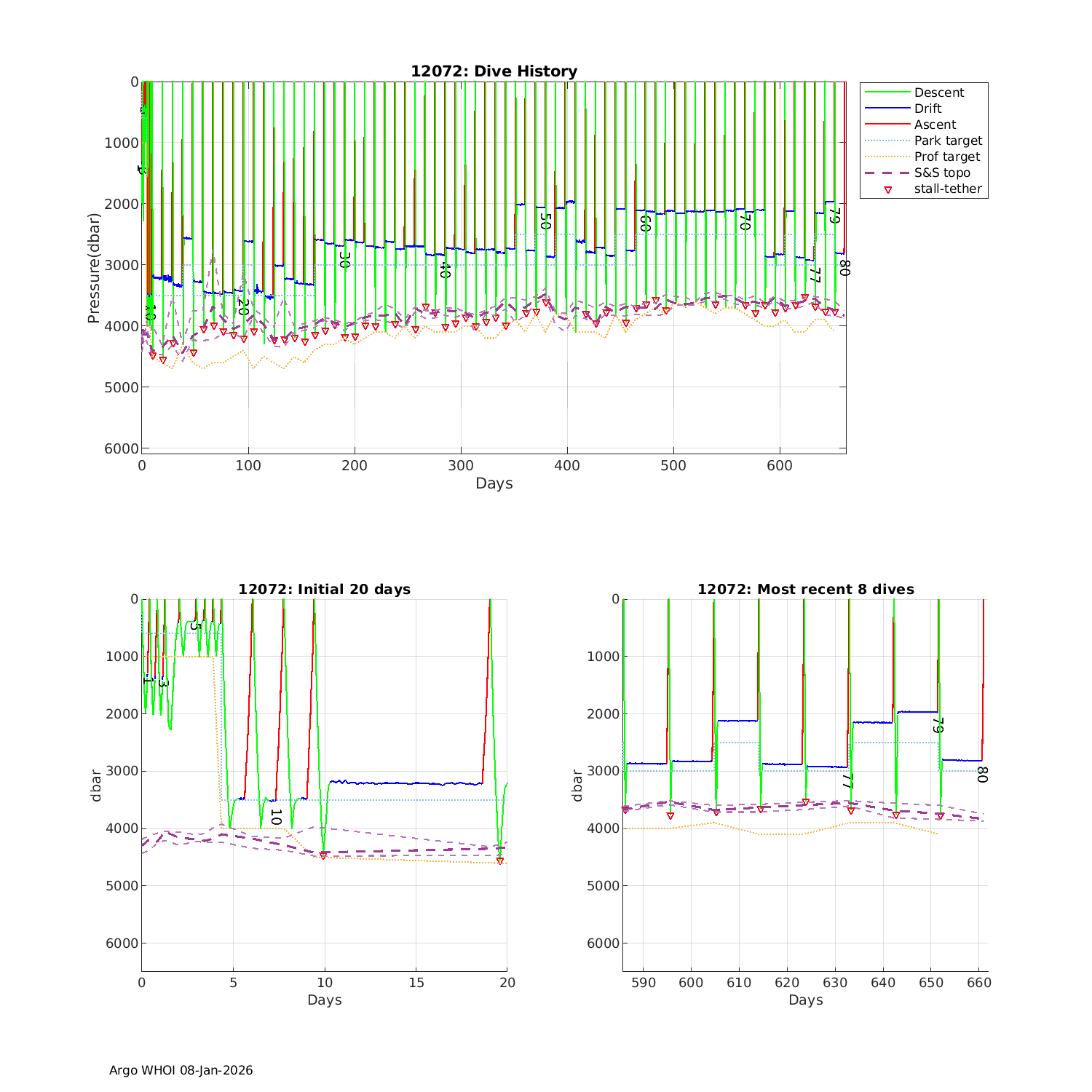The width and height of the screenshot is (1092, 1092).
Task: Click the Days axis label under Dive History
Action: click(x=494, y=483)
